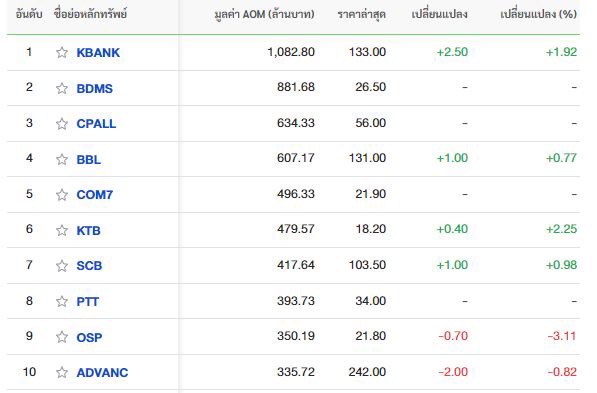View CPALL stock details
The width and height of the screenshot is (597, 393).
96,124
